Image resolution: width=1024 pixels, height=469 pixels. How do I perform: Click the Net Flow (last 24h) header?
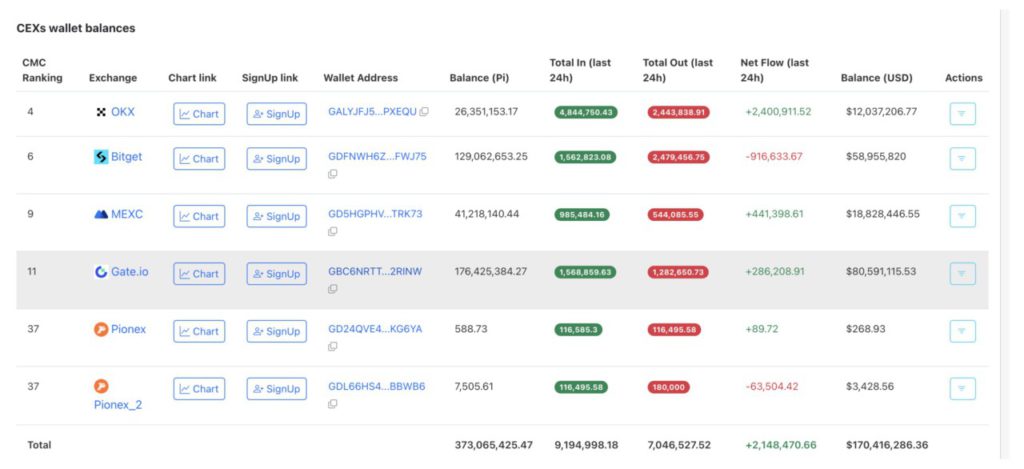[775, 71]
